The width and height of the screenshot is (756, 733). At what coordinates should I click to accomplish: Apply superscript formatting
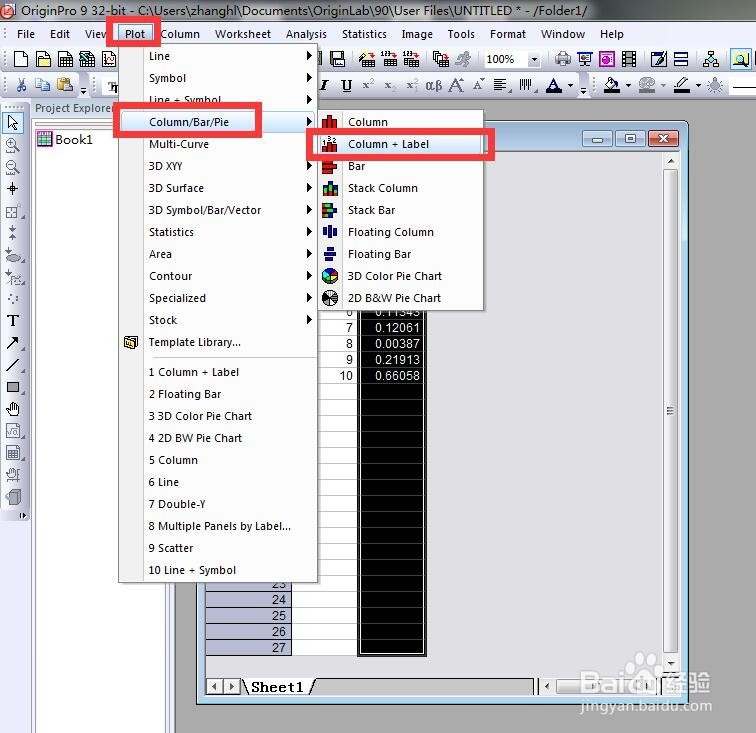pos(368,85)
